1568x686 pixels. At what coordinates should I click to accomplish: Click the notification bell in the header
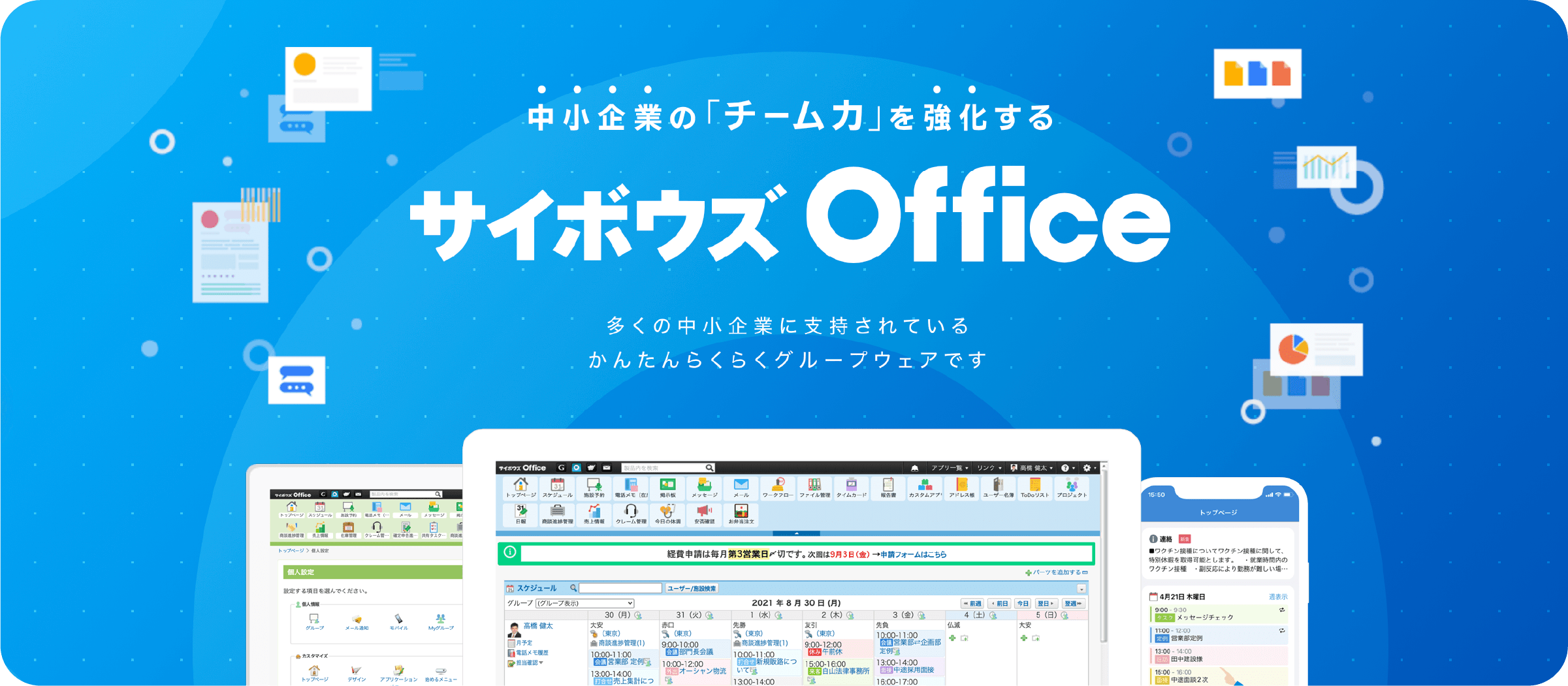[x=915, y=468]
